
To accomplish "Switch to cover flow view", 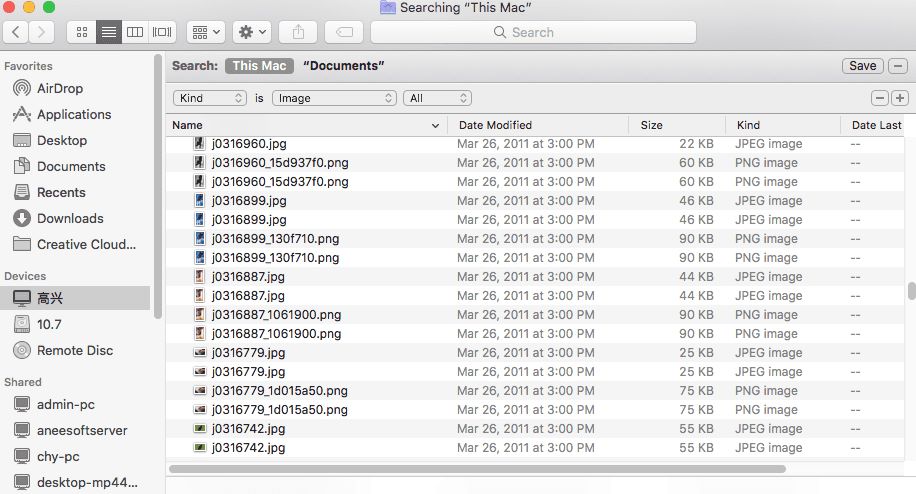I will [162, 32].
